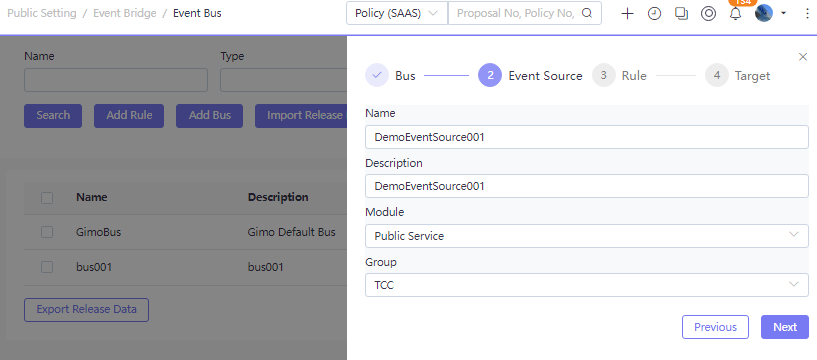This screenshot has width=817, height=360.
Task: Open the clock history icon
Action: click(x=654, y=14)
